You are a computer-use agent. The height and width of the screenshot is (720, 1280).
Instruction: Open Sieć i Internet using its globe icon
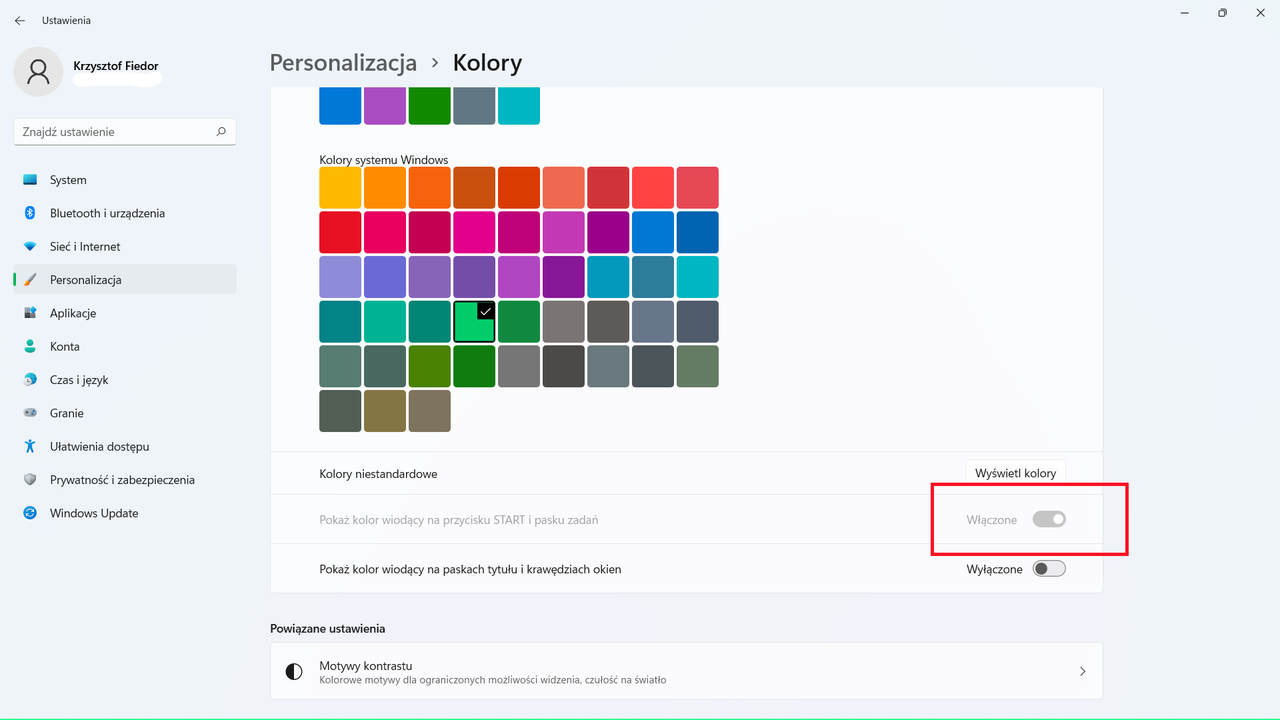[29, 246]
